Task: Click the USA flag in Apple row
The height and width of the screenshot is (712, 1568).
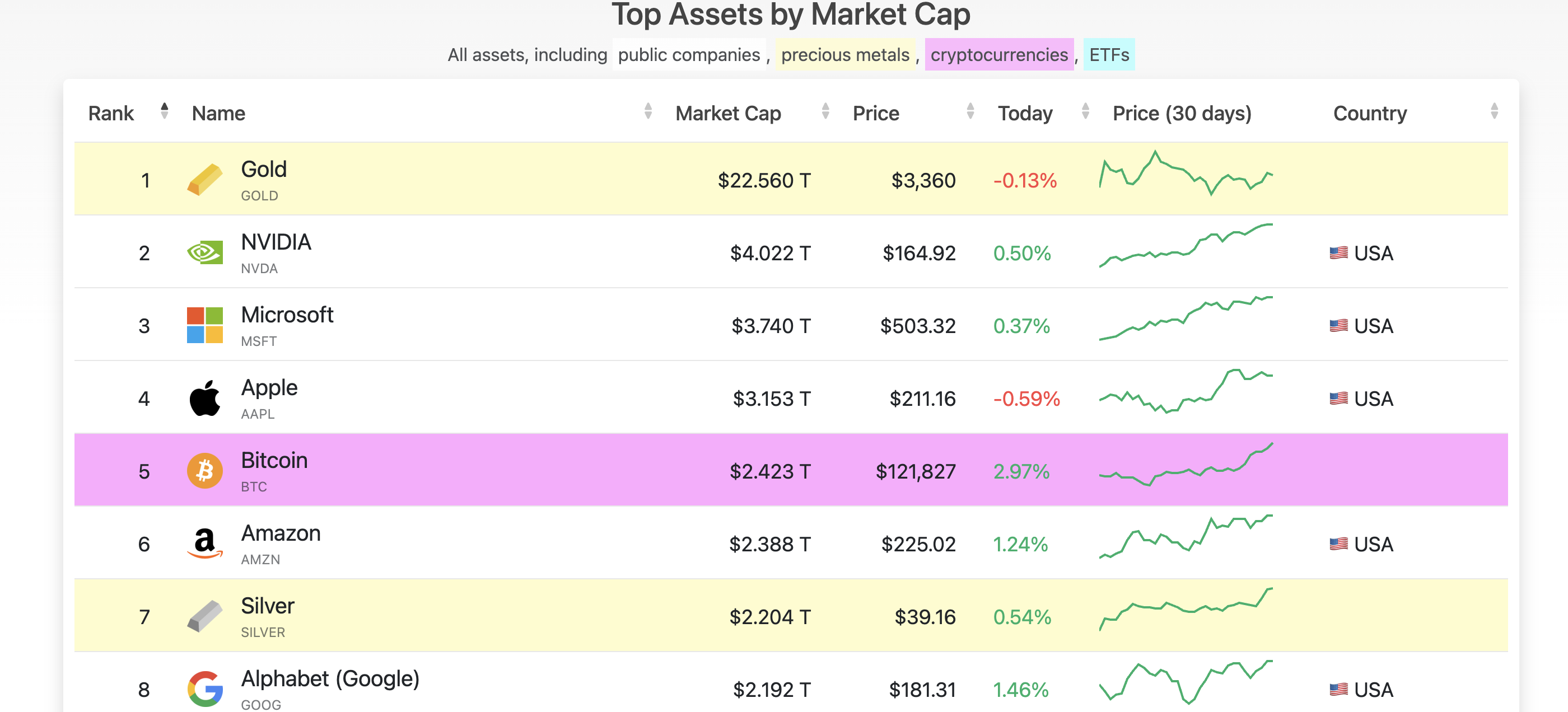Action: (1338, 399)
